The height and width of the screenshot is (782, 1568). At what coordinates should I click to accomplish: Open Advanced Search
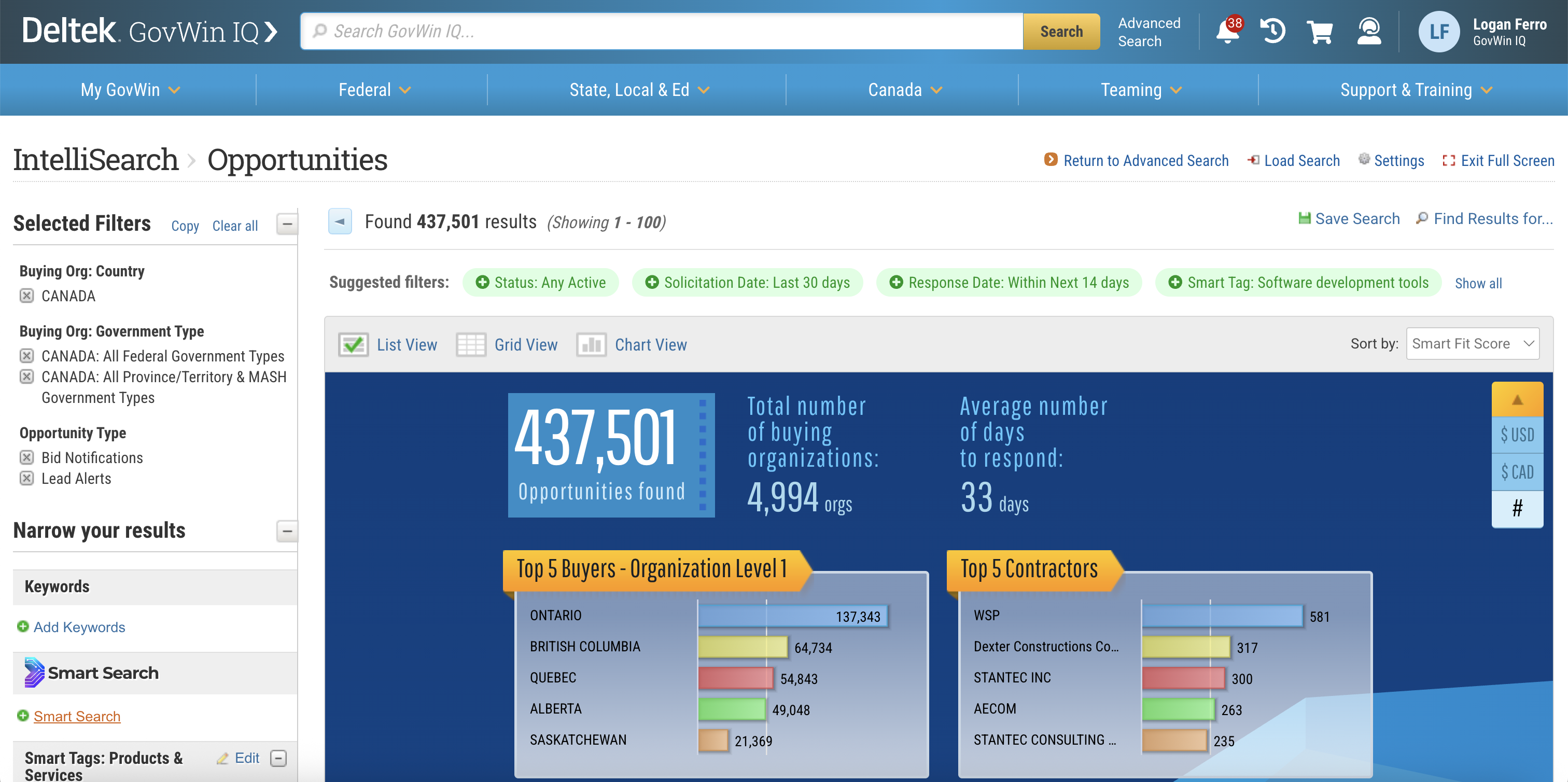point(1149,32)
